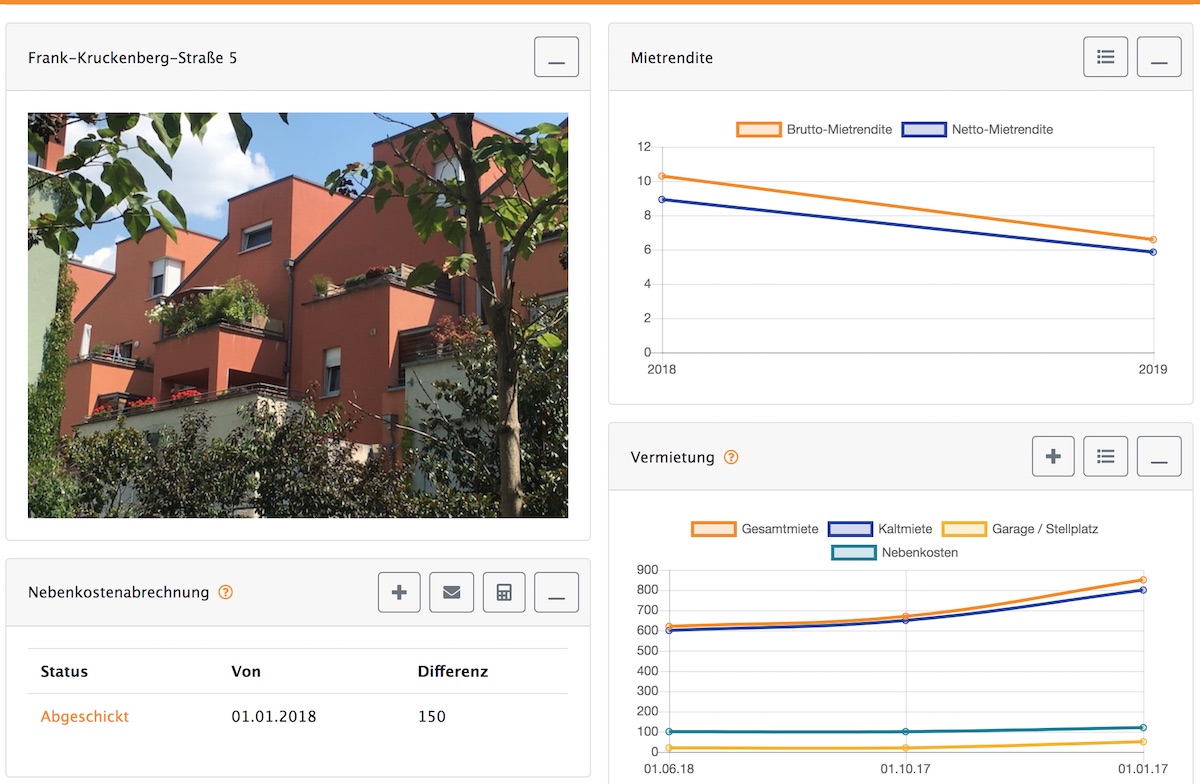
Task: Click the Von column header
Action: (246, 671)
